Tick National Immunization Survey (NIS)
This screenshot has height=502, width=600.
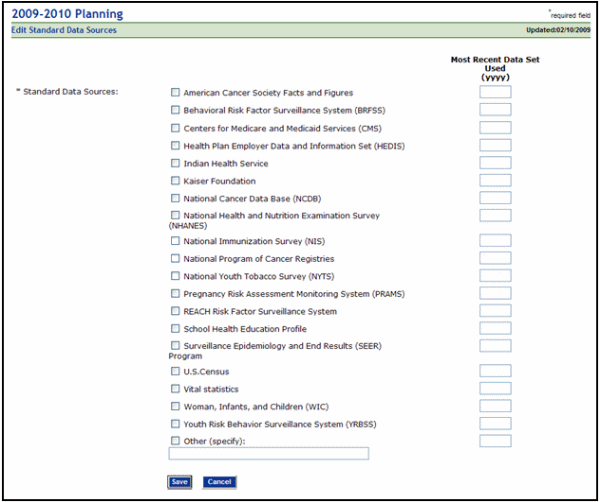pyautogui.click(x=175, y=241)
